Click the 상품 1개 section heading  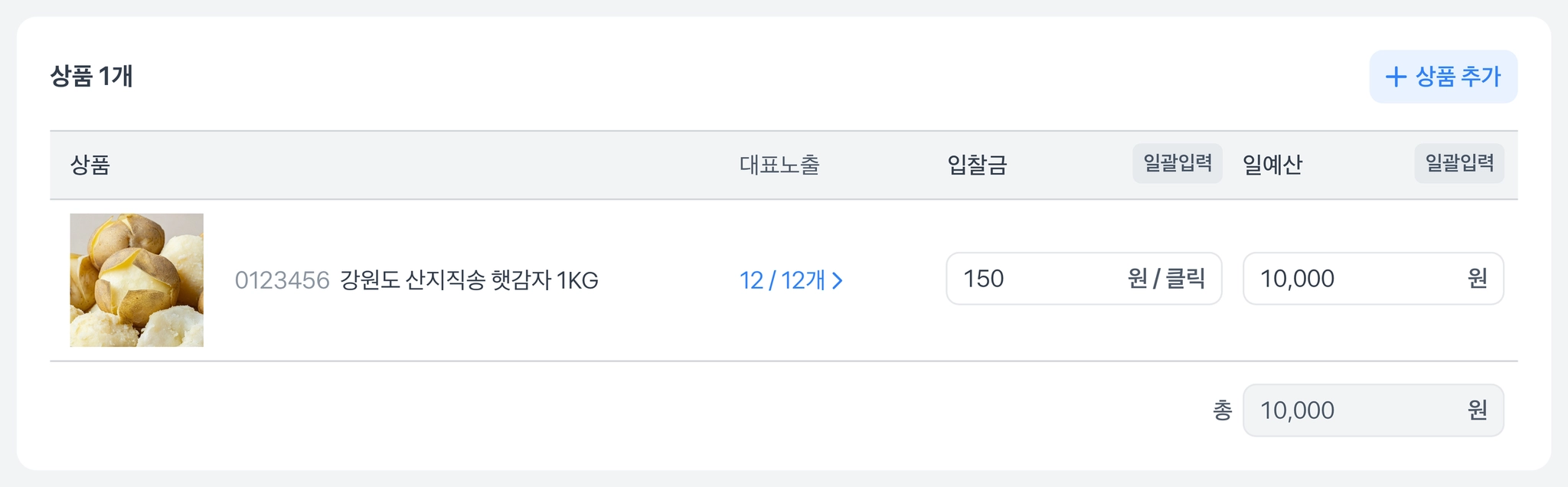pyautogui.click(x=92, y=77)
